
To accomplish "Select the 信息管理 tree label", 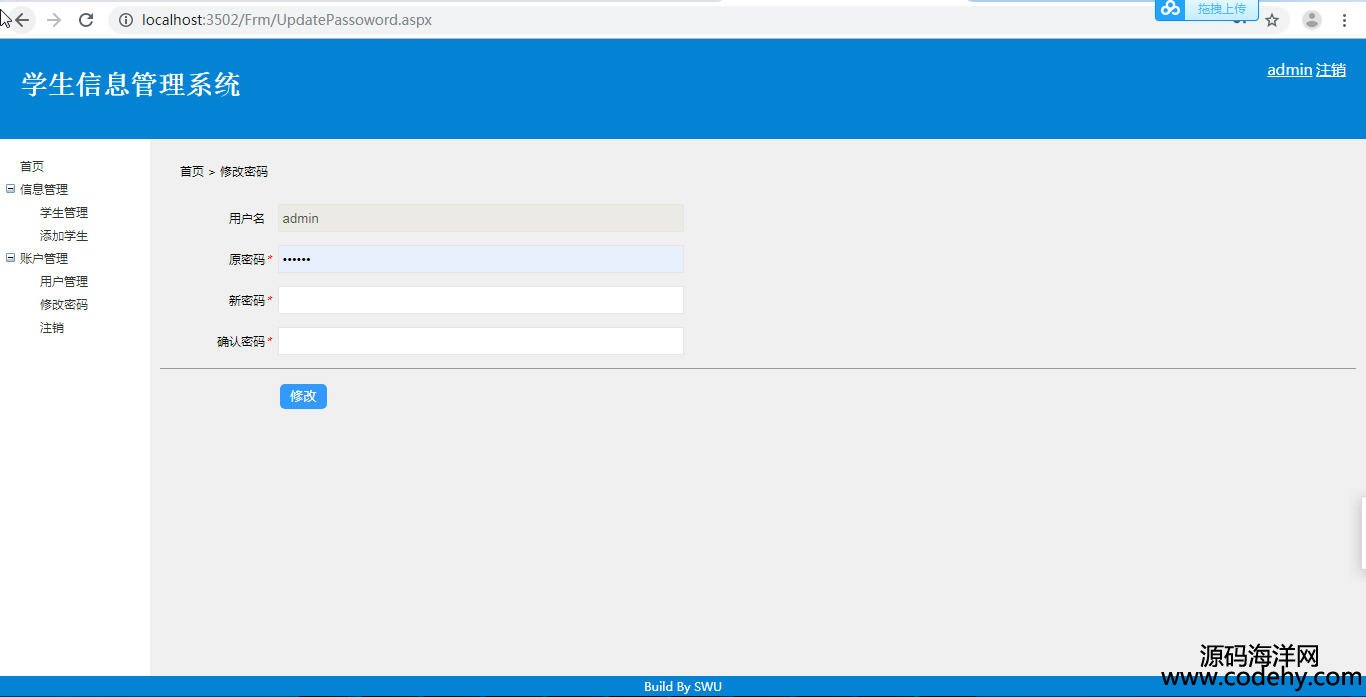I will [x=44, y=190].
